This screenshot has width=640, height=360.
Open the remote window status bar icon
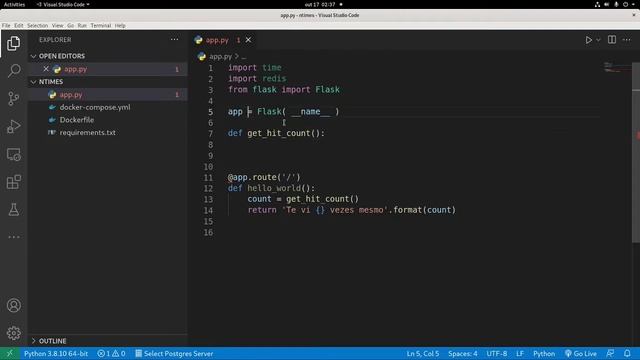10,353
